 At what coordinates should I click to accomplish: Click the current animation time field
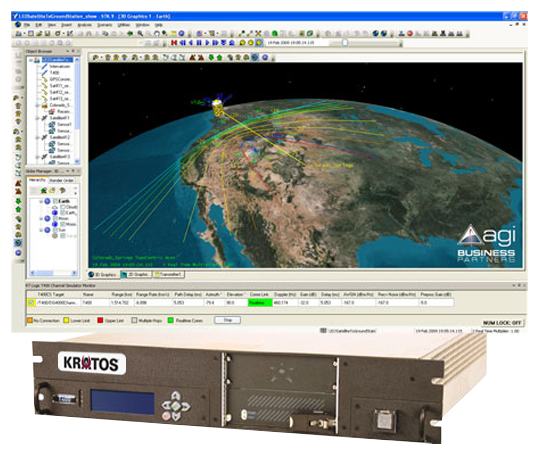297,43
